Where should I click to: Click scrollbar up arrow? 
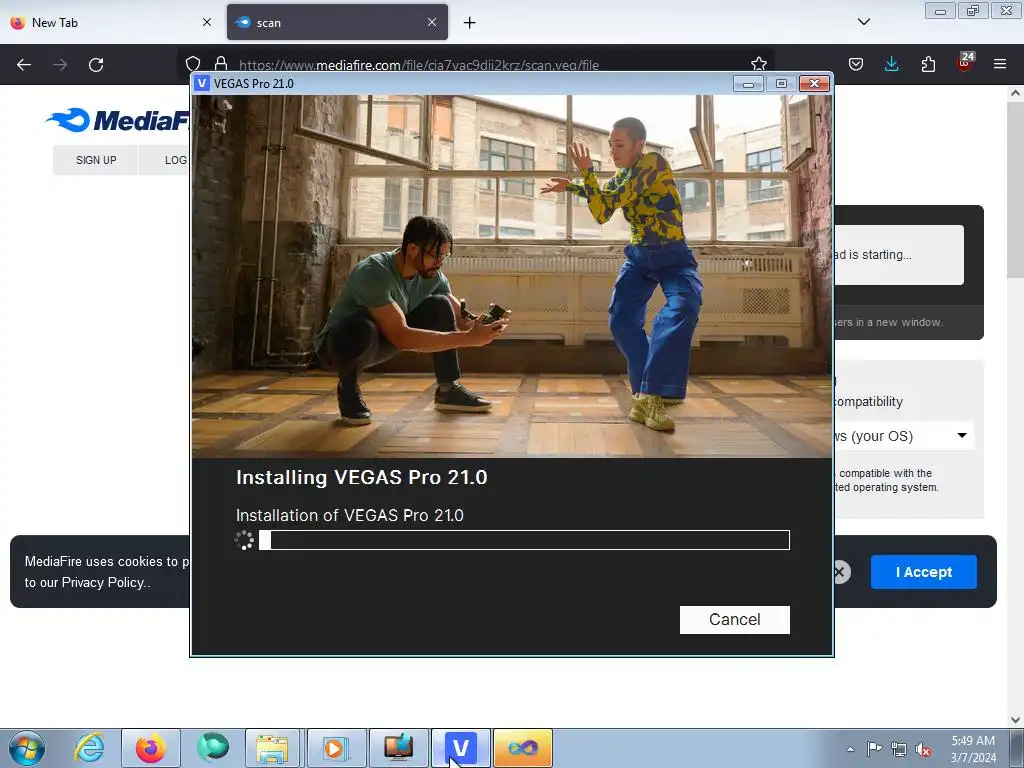point(1015,93)
